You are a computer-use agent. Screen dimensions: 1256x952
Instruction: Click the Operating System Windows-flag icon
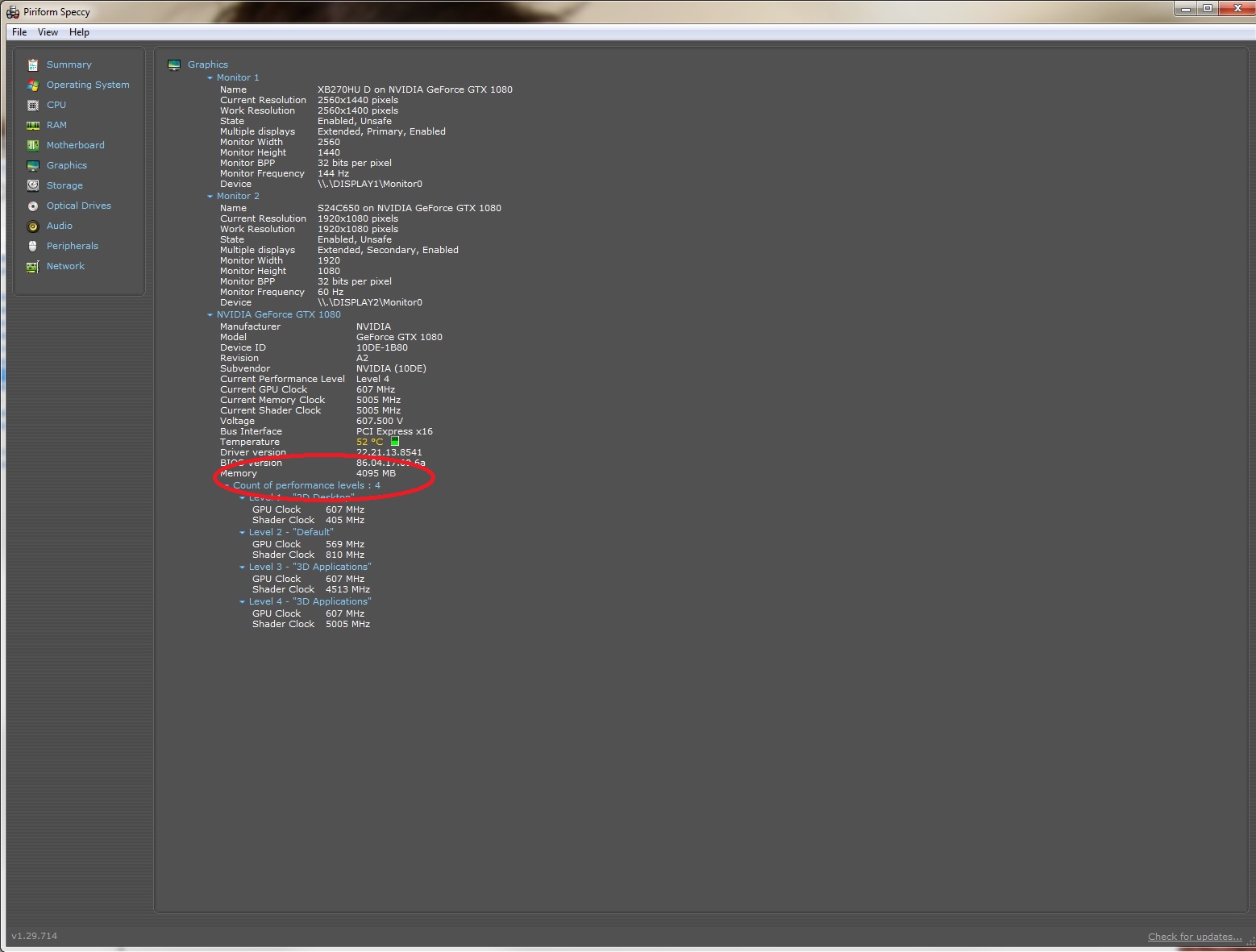tap(33, 85)
